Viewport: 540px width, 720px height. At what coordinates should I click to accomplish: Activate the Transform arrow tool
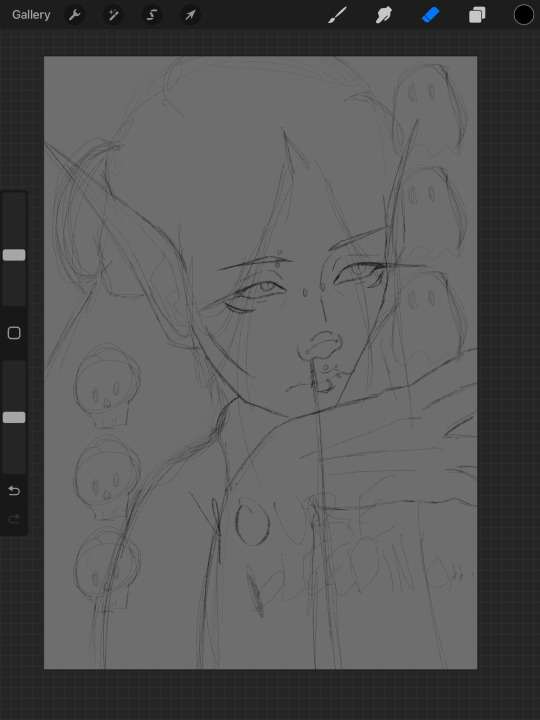[190, 15]
